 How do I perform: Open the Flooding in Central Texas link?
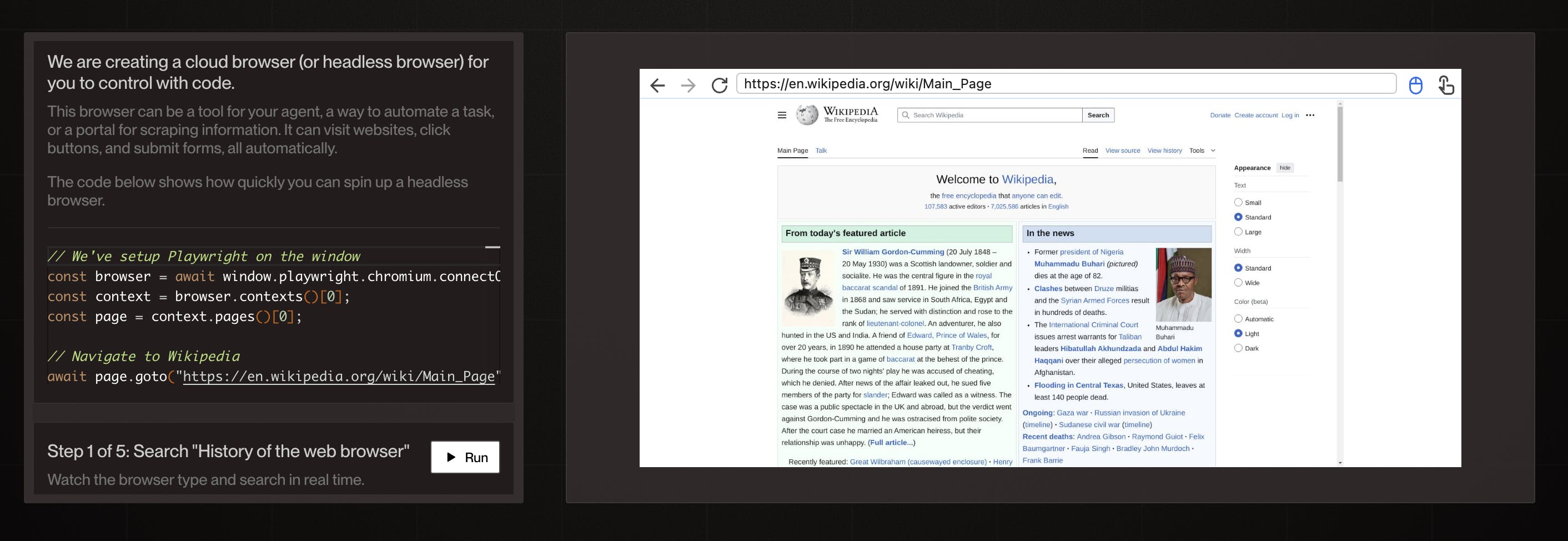(x=1079, y=385)
